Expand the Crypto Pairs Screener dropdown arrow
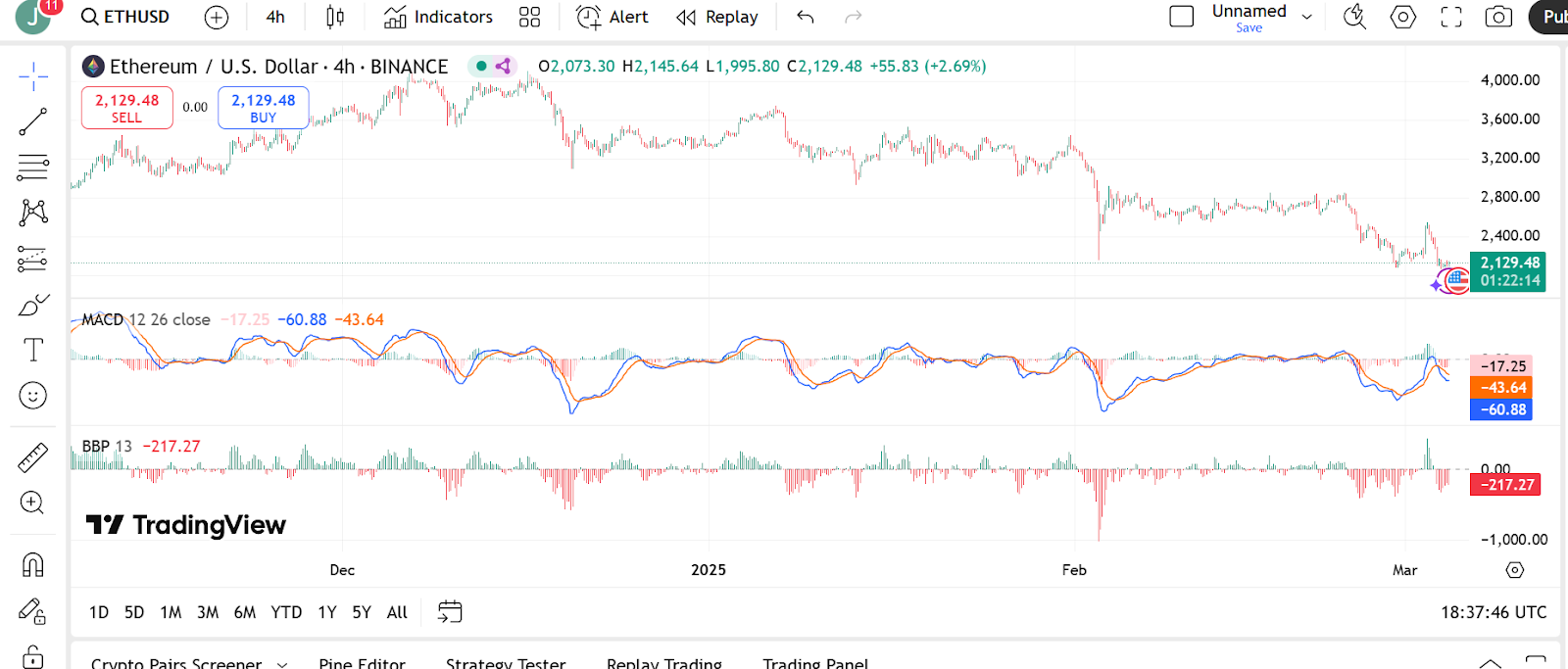 (282, 664)
